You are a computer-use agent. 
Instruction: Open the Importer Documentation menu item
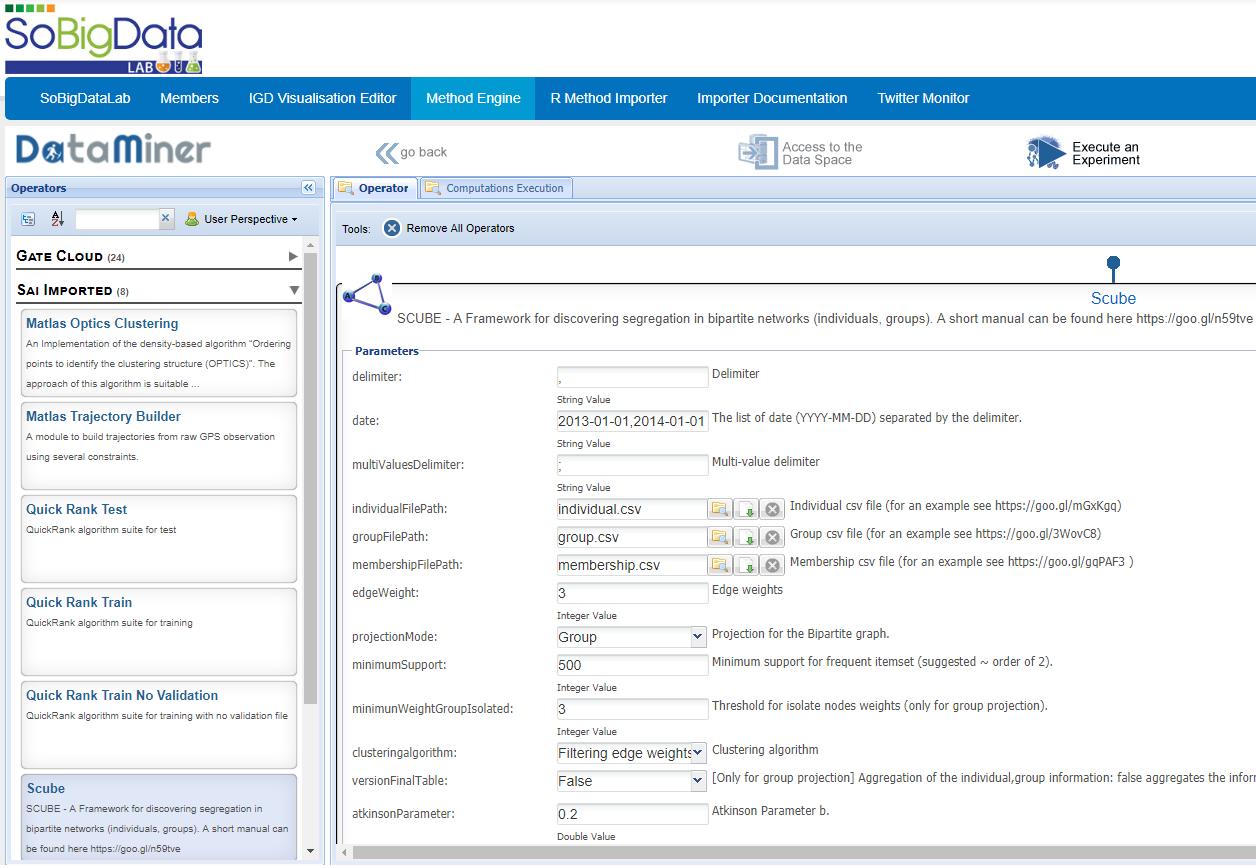772,98
